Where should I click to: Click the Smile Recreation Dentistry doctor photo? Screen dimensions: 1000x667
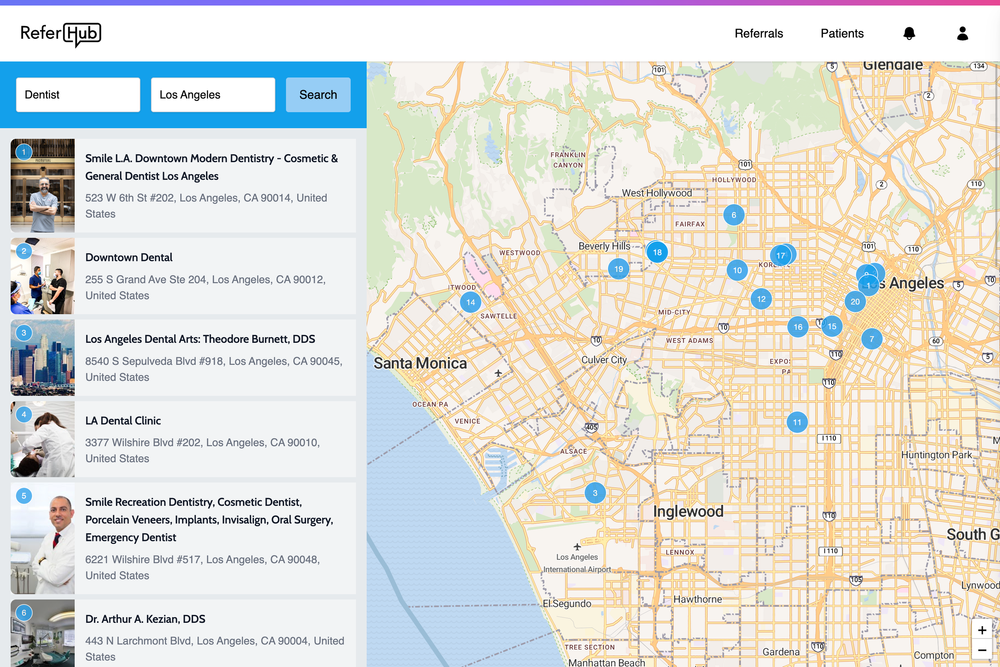point(43,539)
